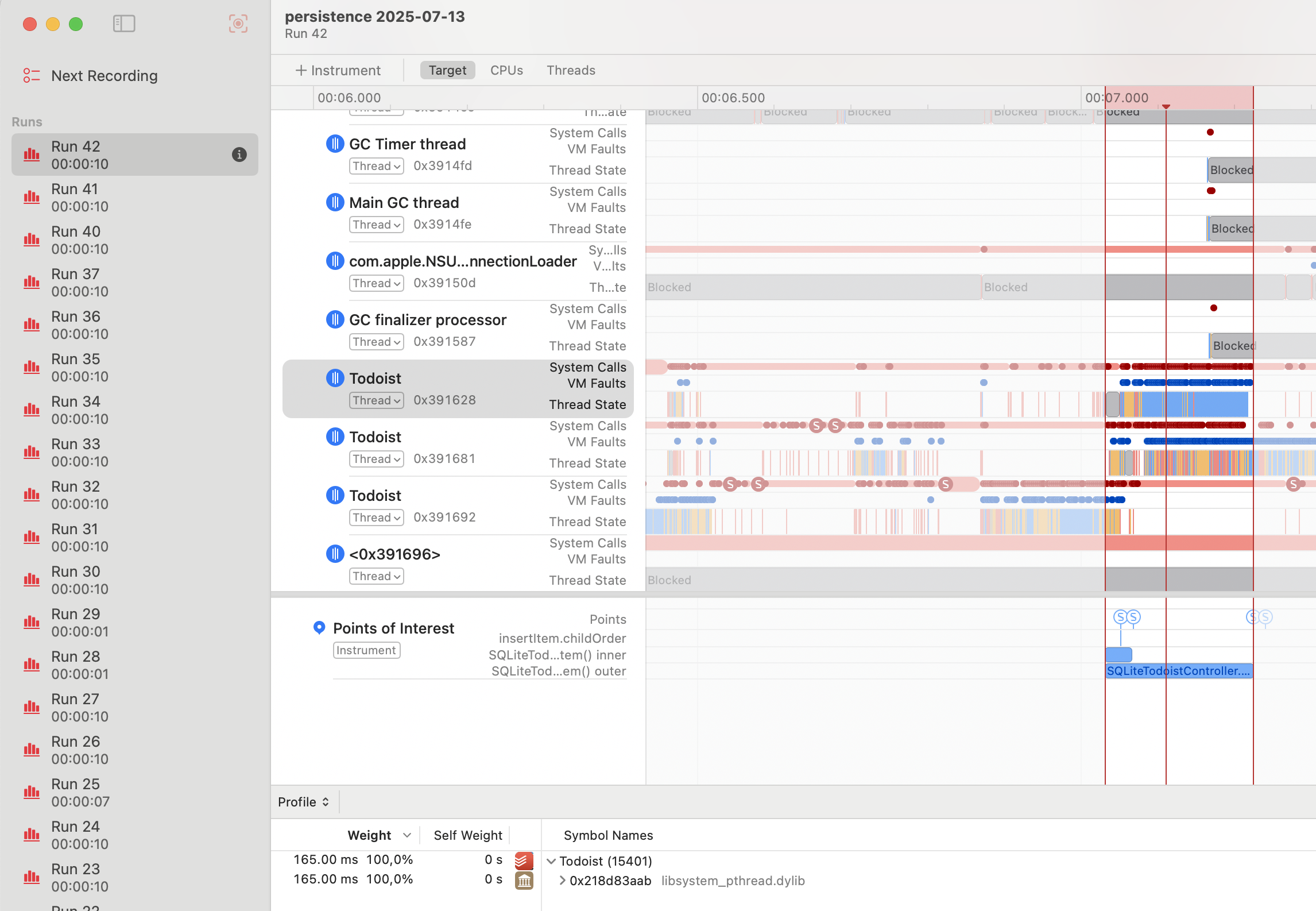Click the library icon next to the second weight row
This screenshot has width=1316, height=911.
click(x=523, y=879)
